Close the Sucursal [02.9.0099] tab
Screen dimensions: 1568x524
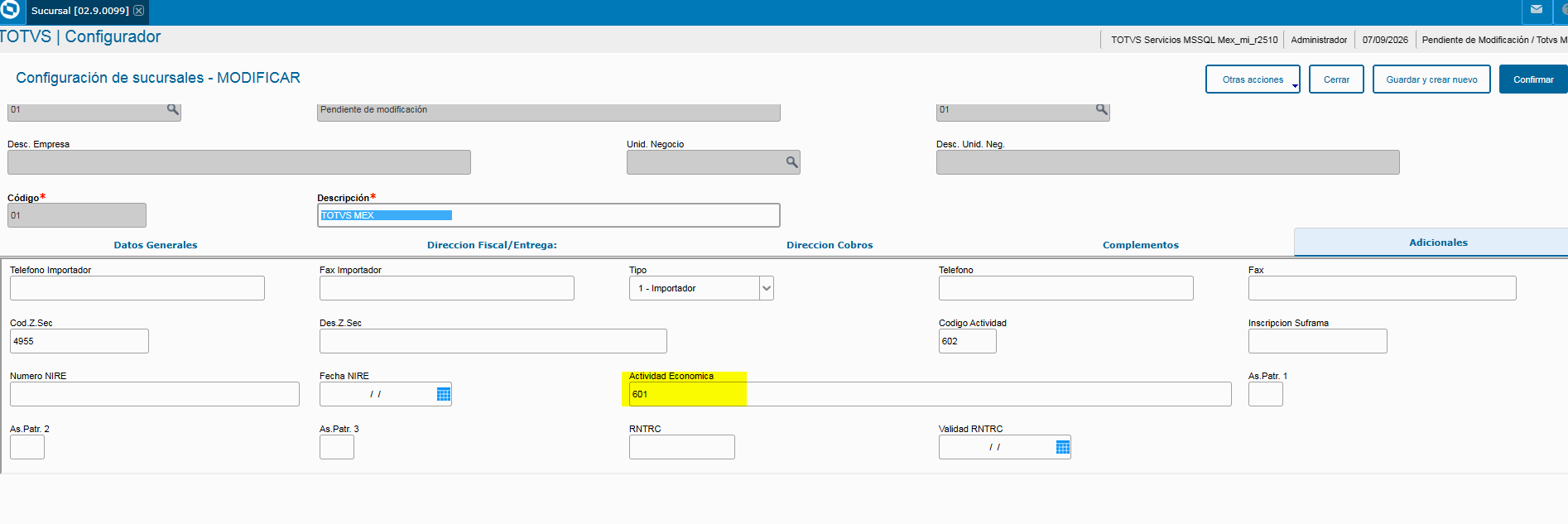pyautogui.click(x=139, y=11)
